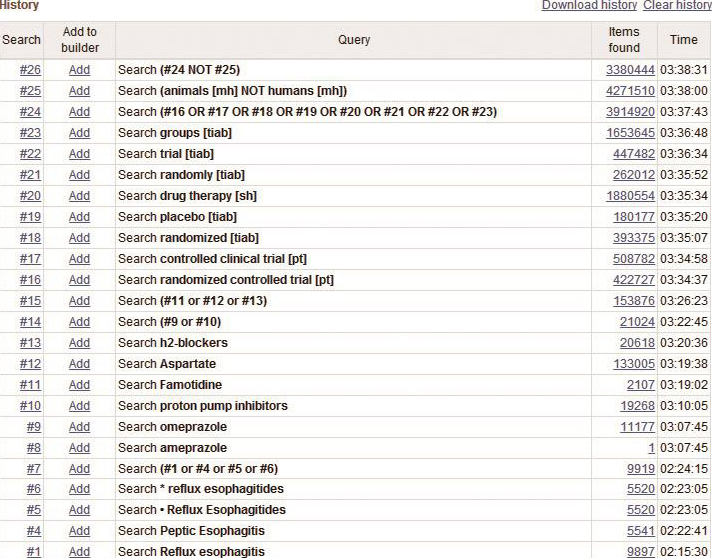Open 133005 results for Aspartate

[x=633, y=364]
